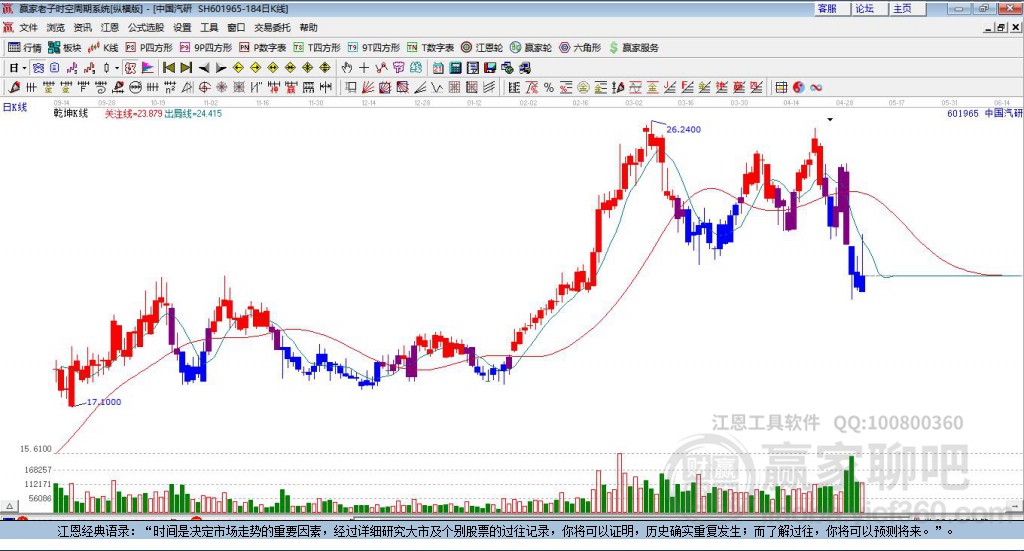Jump to first bar icon
The height and width of the screenshot is (551, 1024).
168,68
